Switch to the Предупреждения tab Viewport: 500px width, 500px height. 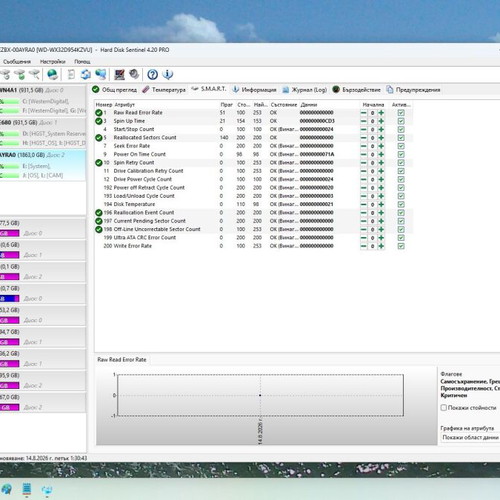point(413,90)
